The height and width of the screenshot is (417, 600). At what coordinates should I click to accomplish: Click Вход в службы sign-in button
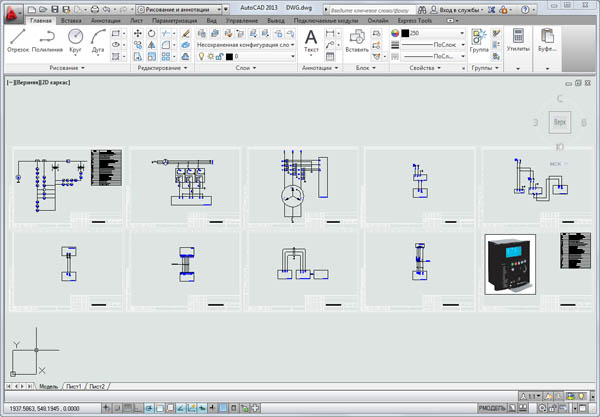tap(458, 10)
